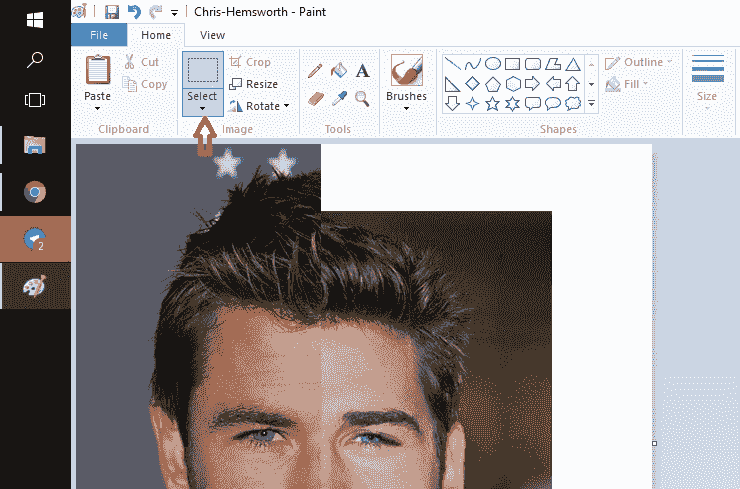Viewport: 740px width, 489px height.
Task: Open Task View on the taskbar
Action: point(35,100)
